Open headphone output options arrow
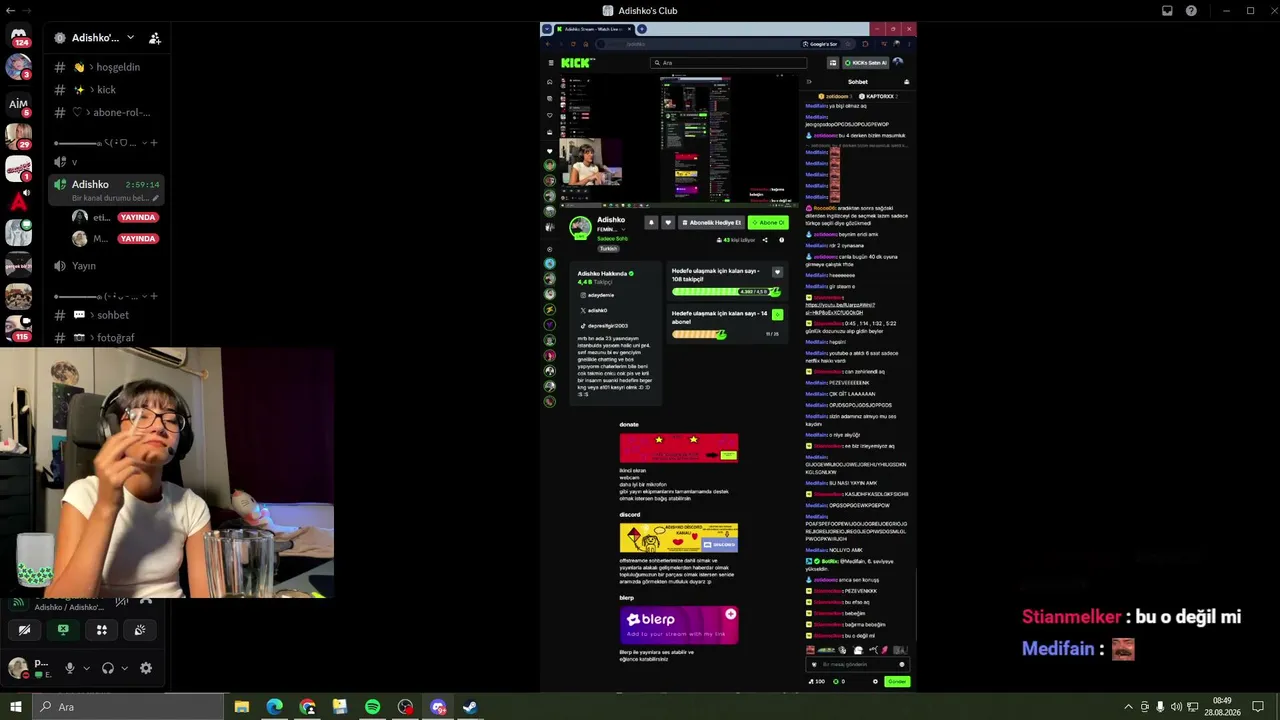This screenshot has width=1280, height=720. click(x=124, y=668)
